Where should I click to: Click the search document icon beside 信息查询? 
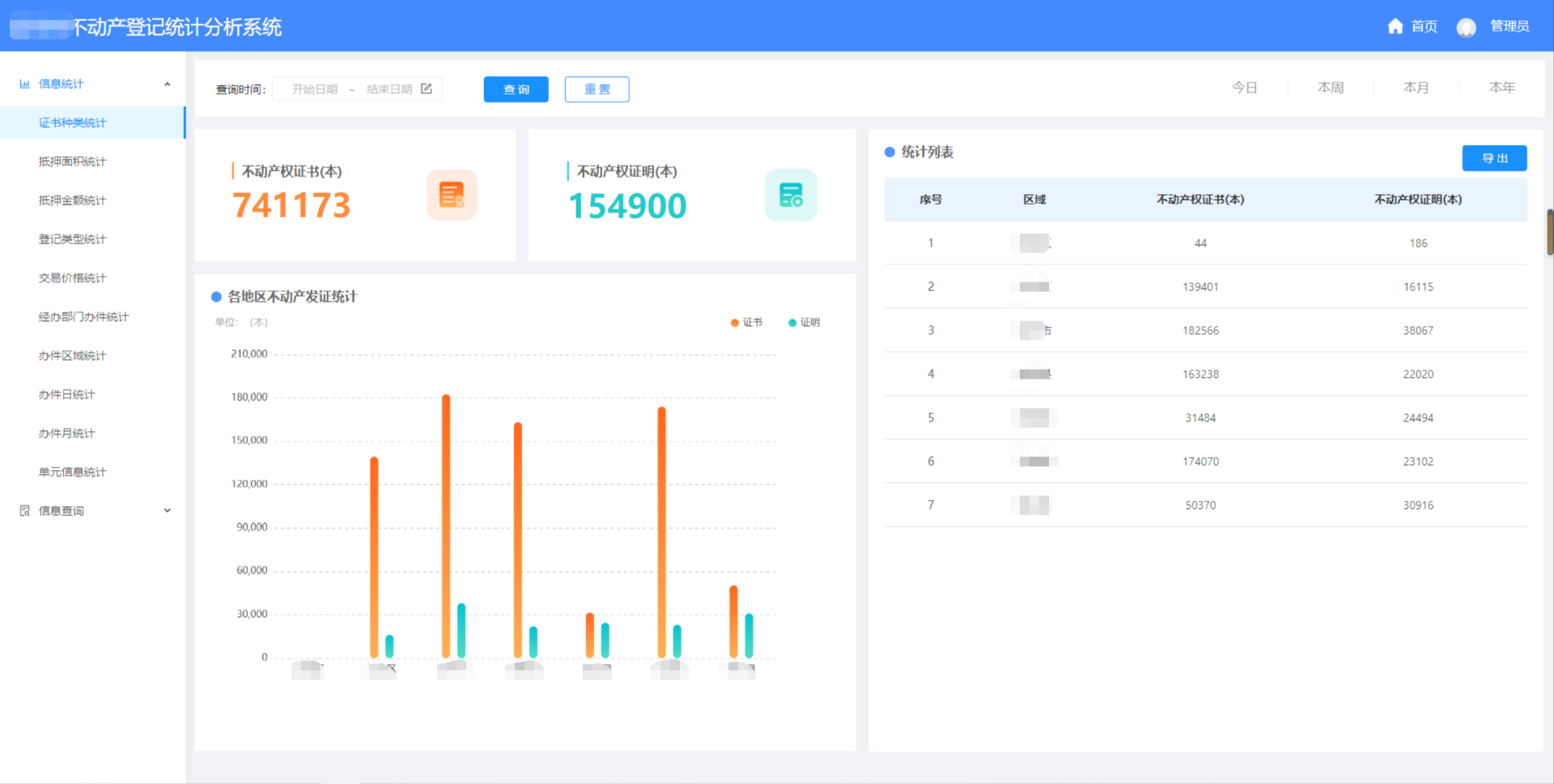[x=24, y=511]
